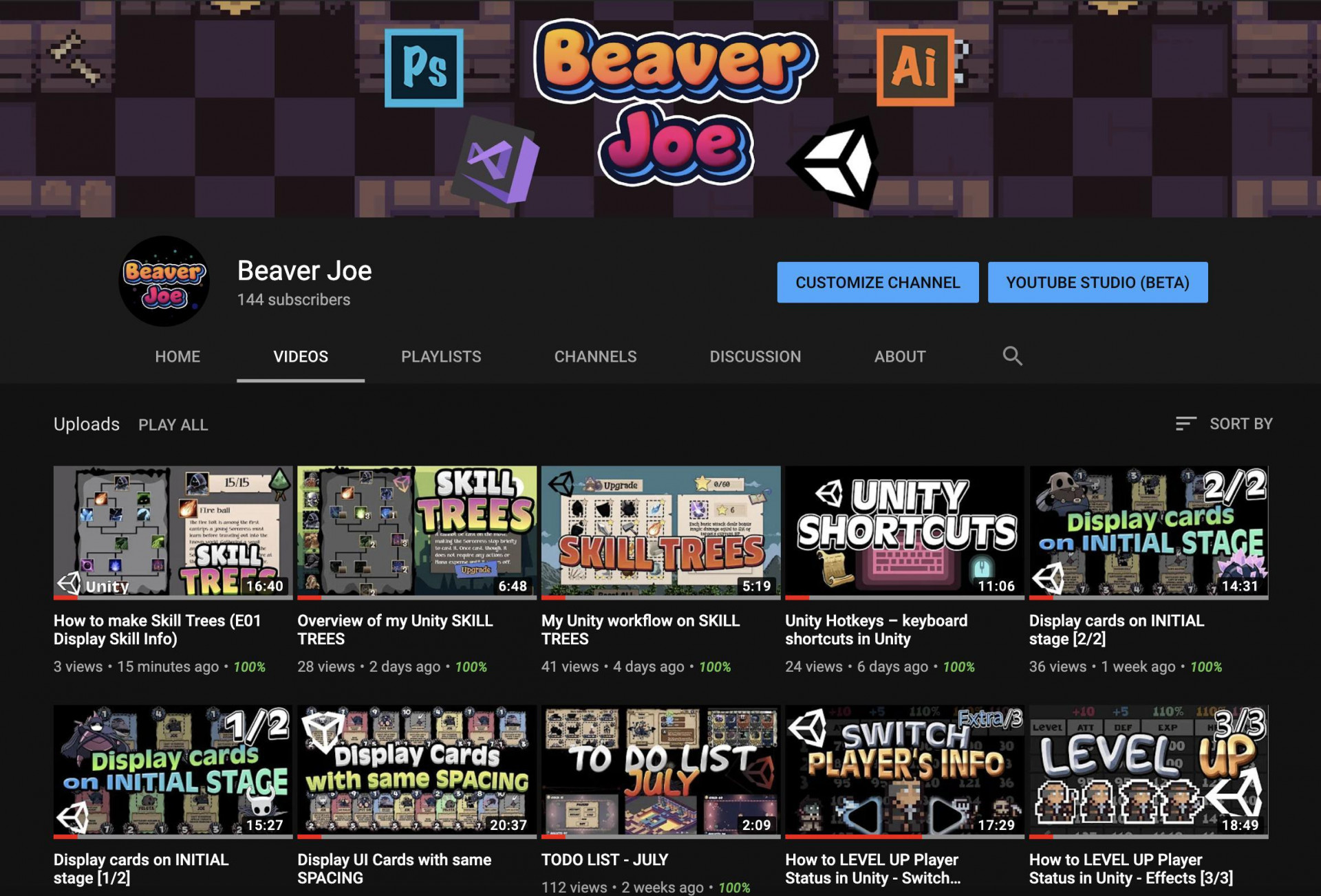
Task: Click title 'How to make Skill Trees (E01'
Action: click(158, 630)
